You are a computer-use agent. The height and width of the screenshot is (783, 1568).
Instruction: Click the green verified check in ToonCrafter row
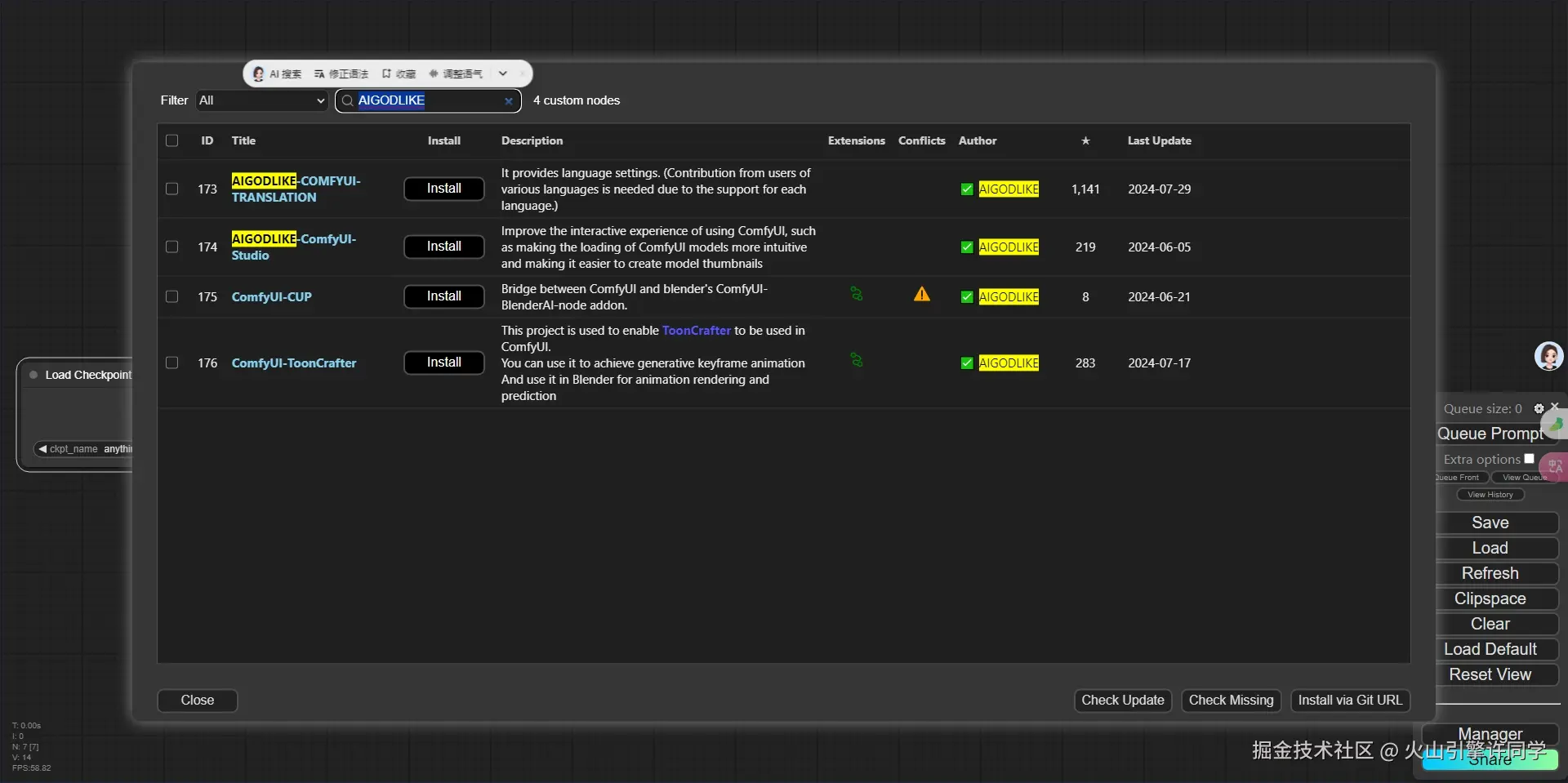967,363
